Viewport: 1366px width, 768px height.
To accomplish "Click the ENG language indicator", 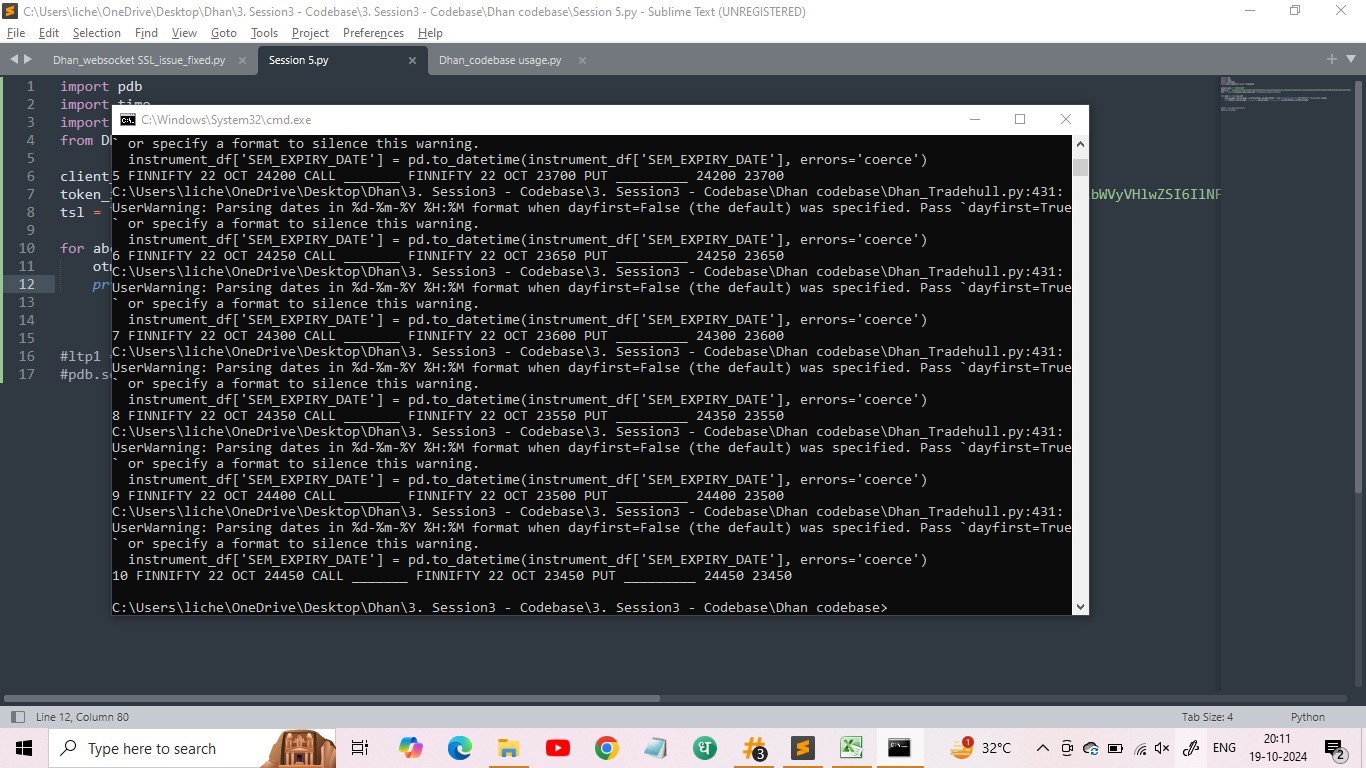I will tap(1224, 748).
